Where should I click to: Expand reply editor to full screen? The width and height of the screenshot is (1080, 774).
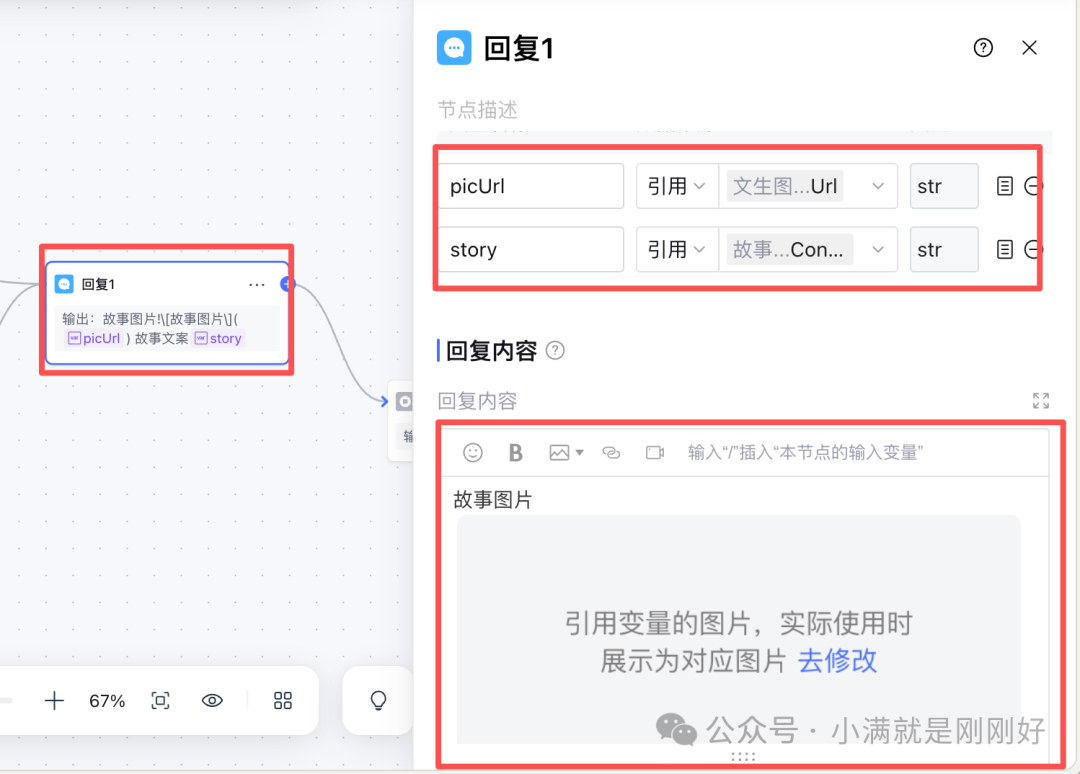pyautogui.click(x=1041, y=401)
